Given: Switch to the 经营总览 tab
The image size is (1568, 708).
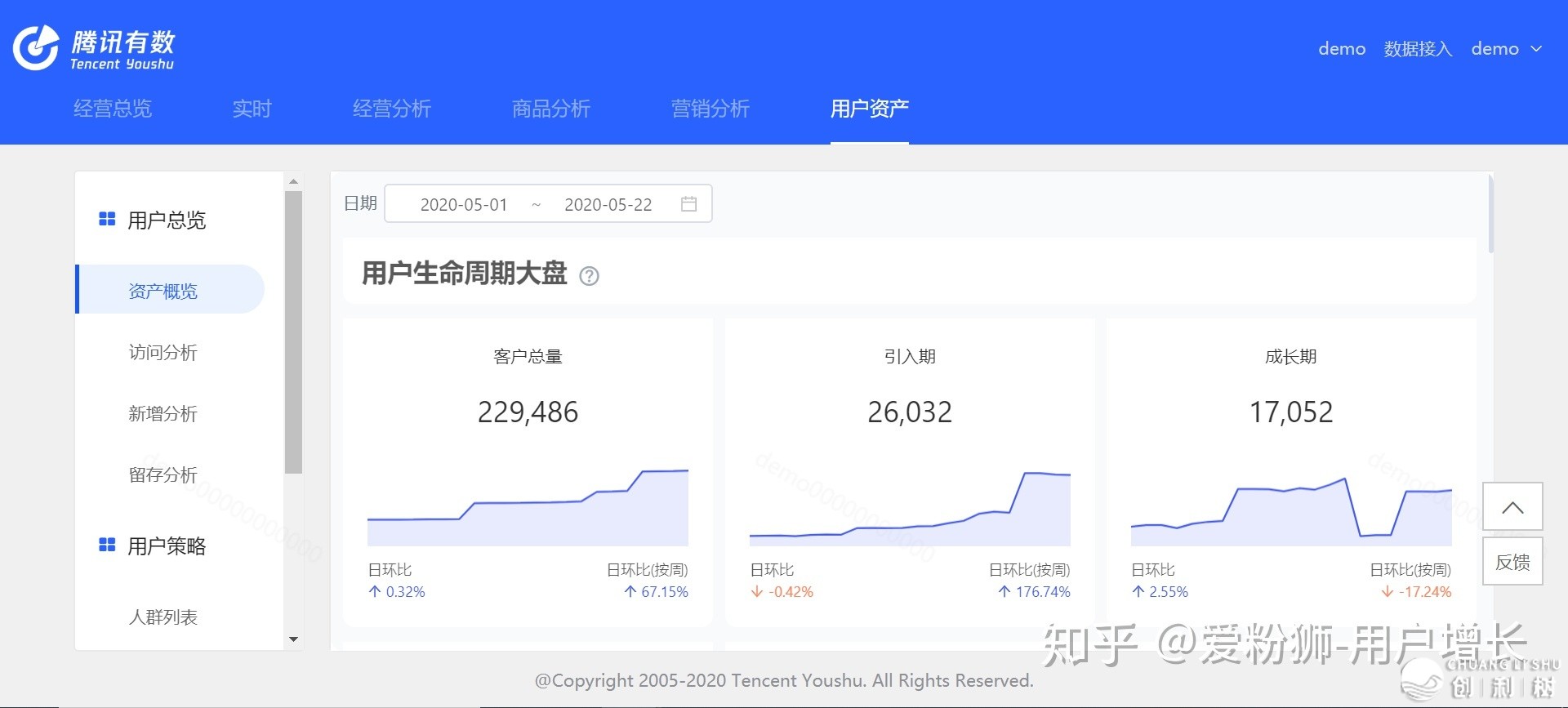Looking at the screenshot, I should click(x=113, y=109).
